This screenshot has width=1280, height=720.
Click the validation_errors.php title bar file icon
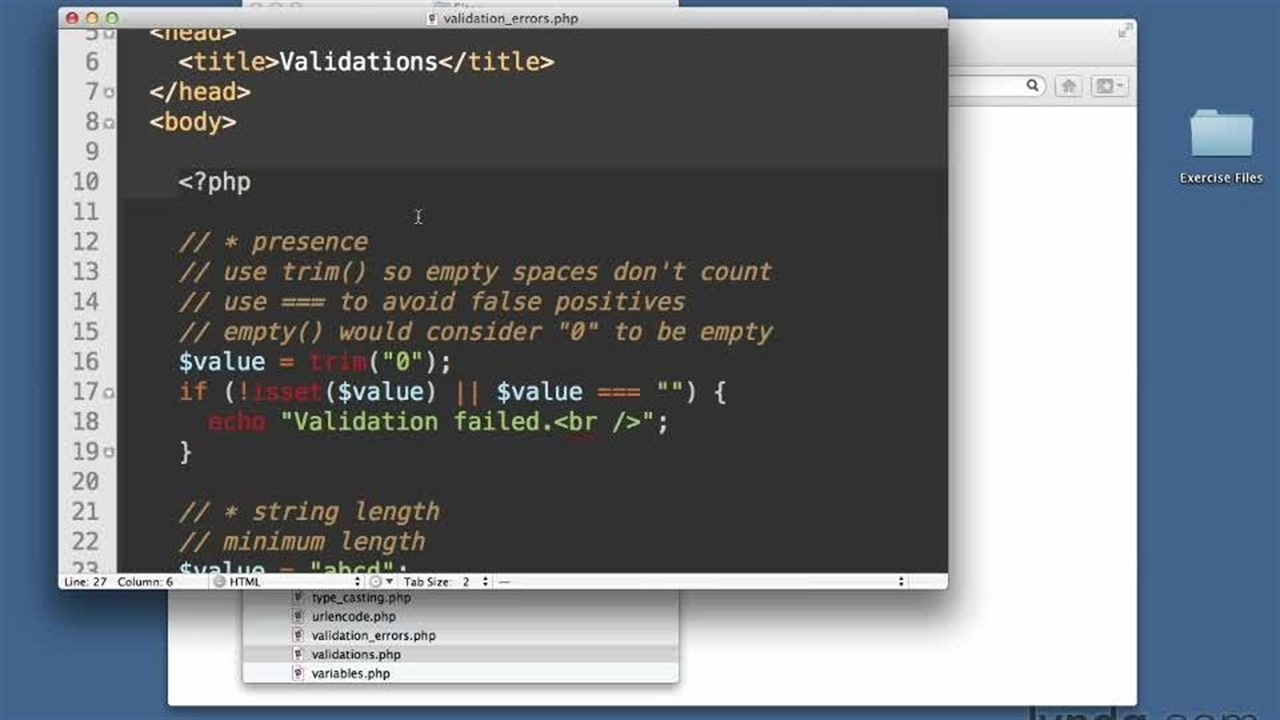pyautogui.click(x=432, y=18)
